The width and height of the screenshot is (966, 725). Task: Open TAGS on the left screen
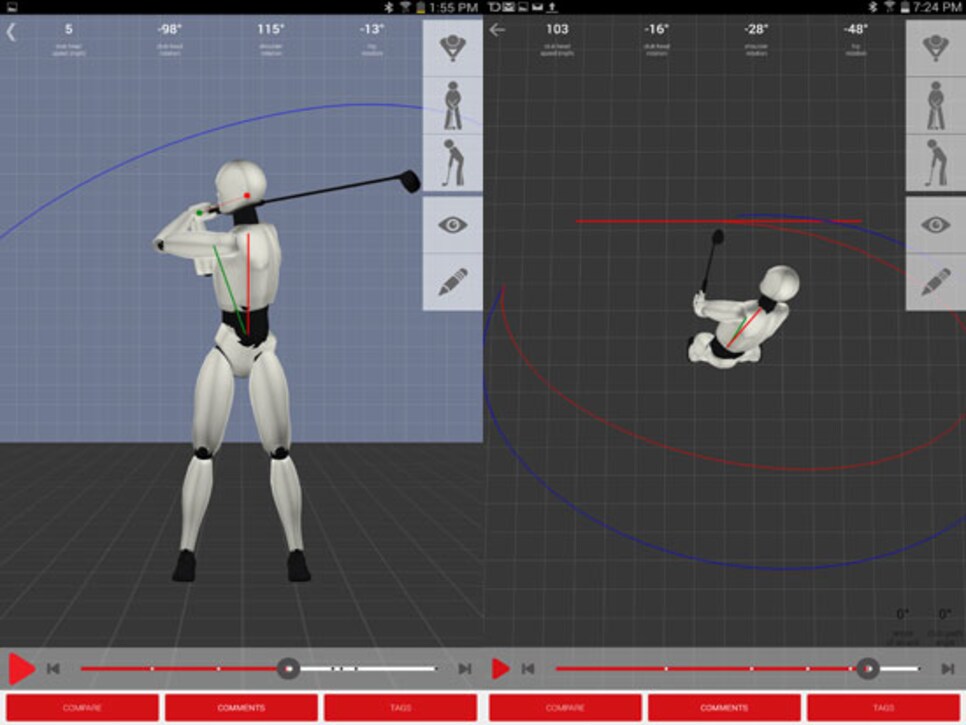pyautogui.click(x=400, y=708)
